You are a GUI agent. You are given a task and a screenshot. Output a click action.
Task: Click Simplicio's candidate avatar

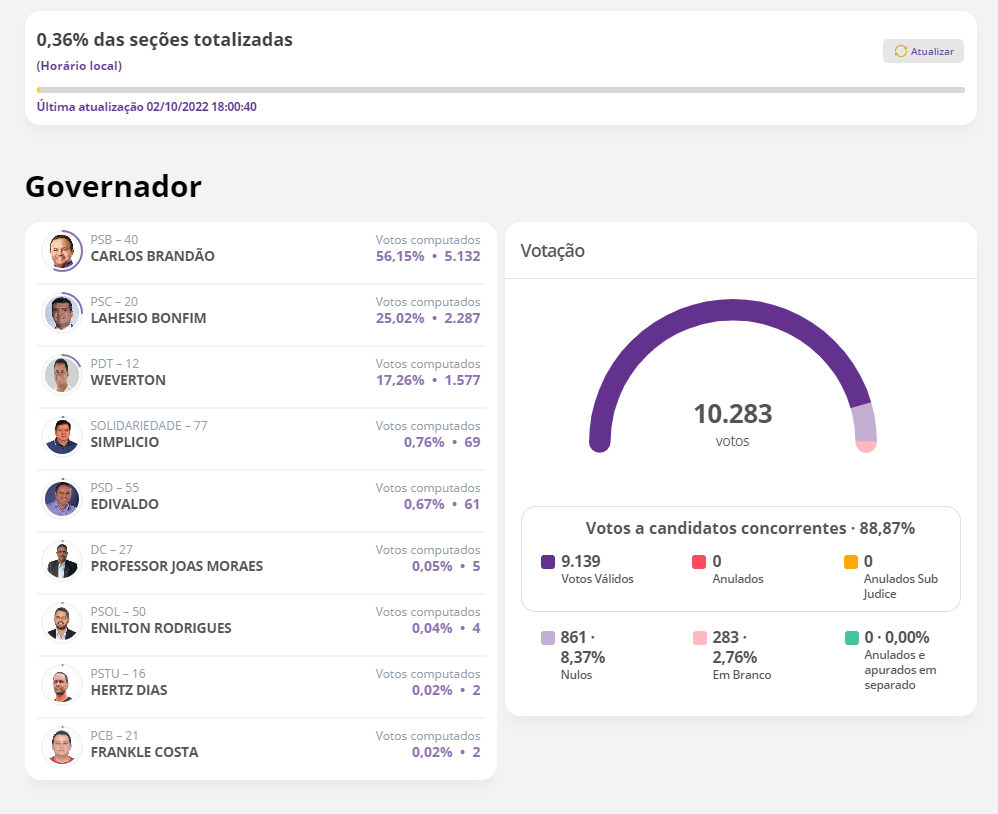(x=62, y=437)
